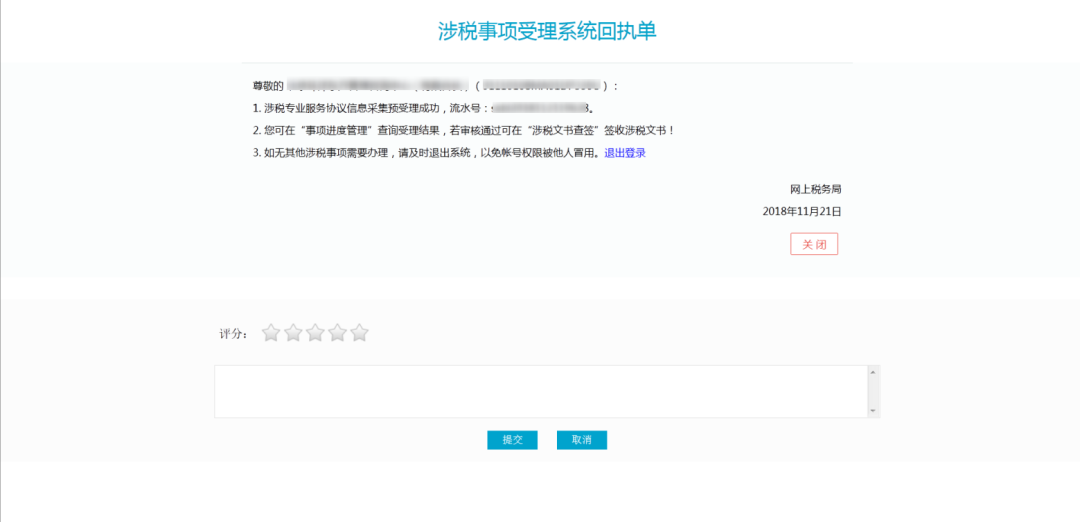Rate with the fifth star
This screenshot has height=522, width=1080.
(360, 333)
